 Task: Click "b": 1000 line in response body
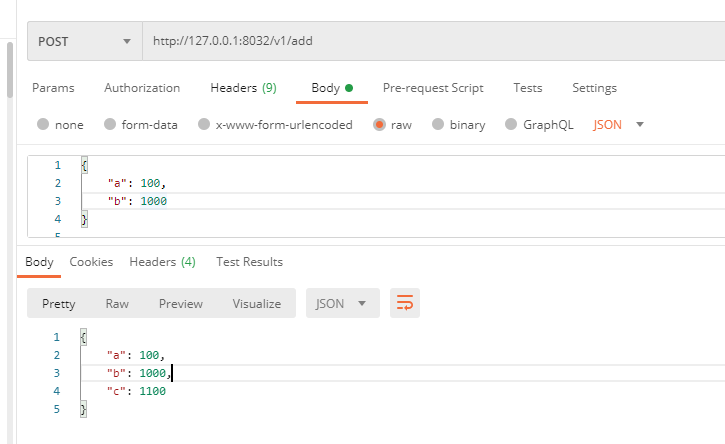139,373
